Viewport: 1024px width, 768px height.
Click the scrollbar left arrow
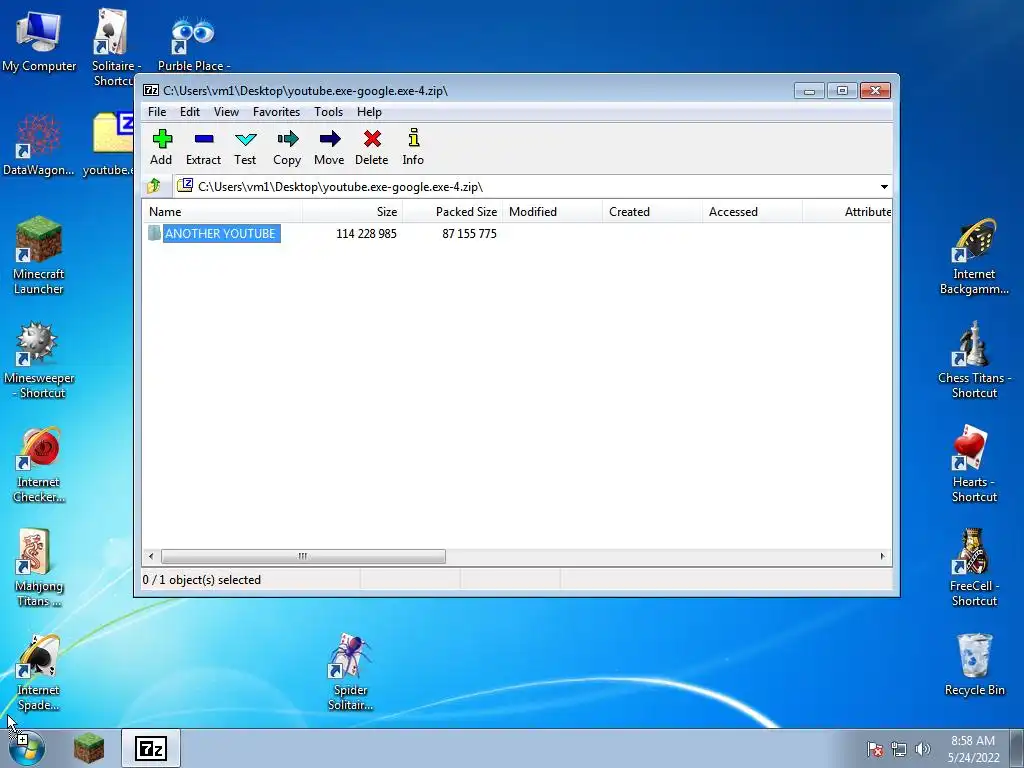(151, 556)
